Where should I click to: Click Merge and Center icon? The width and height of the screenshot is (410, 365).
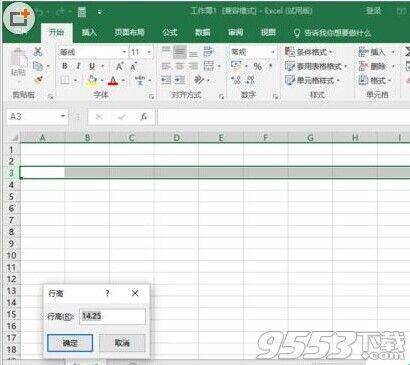(209, 66)
